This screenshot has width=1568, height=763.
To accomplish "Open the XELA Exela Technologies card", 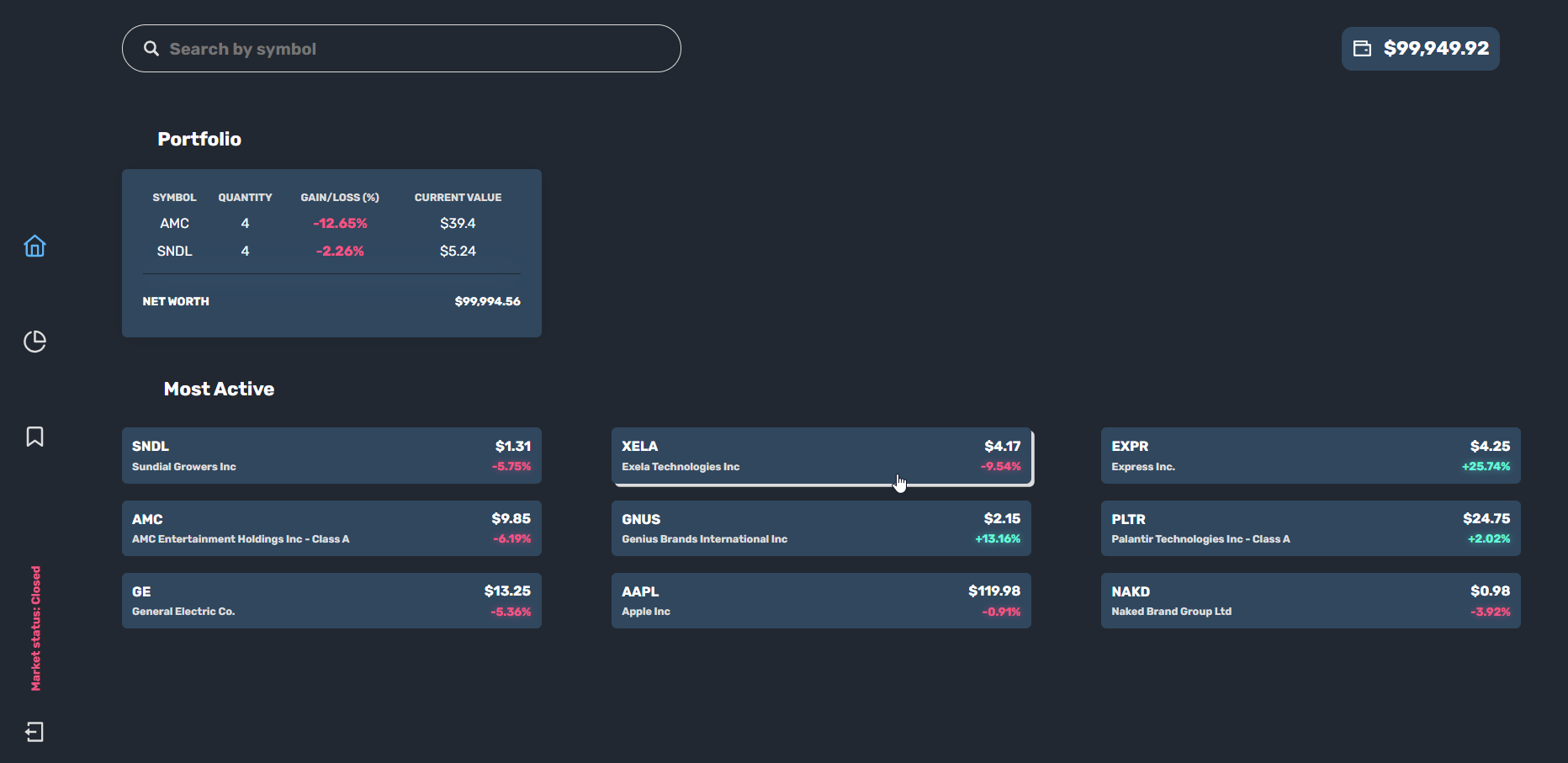I will 822,456.
